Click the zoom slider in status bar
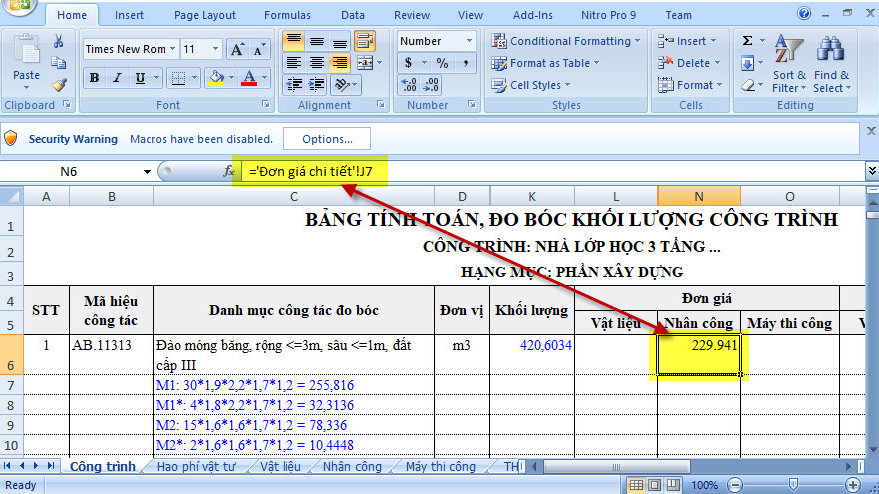 (792, 485)
